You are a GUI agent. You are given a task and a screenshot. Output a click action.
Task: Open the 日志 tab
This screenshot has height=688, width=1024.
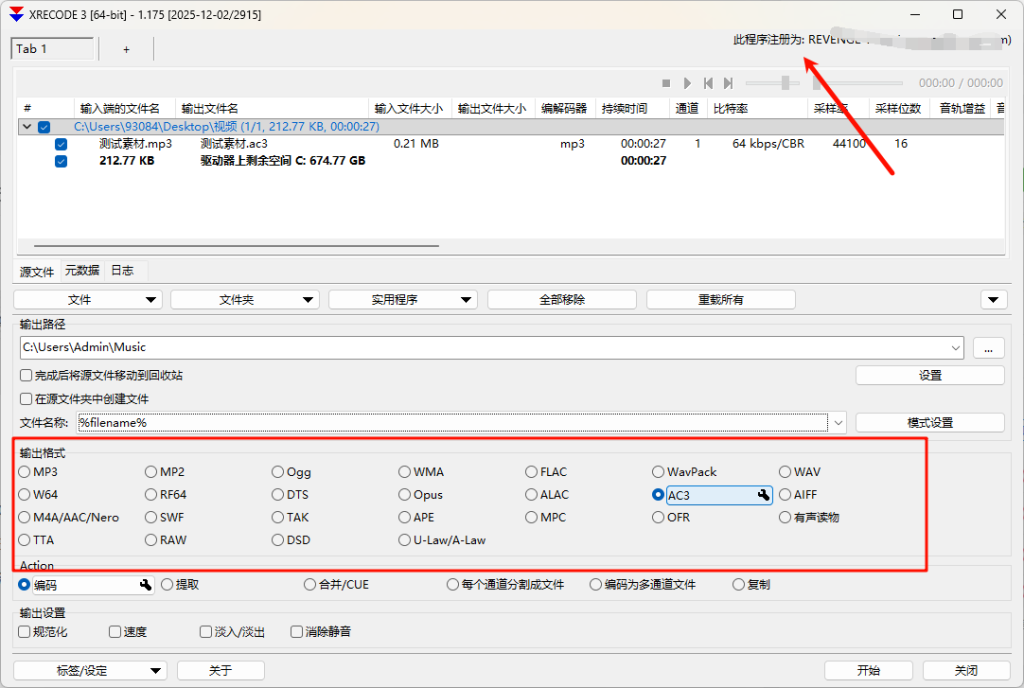122,271
